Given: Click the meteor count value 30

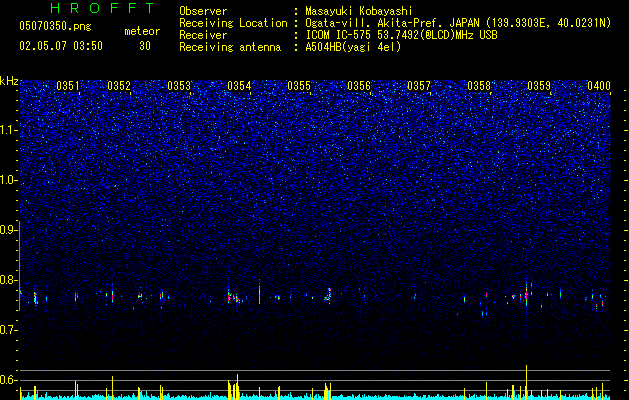Looking at the screenshot, I should [x=145, y=46].
